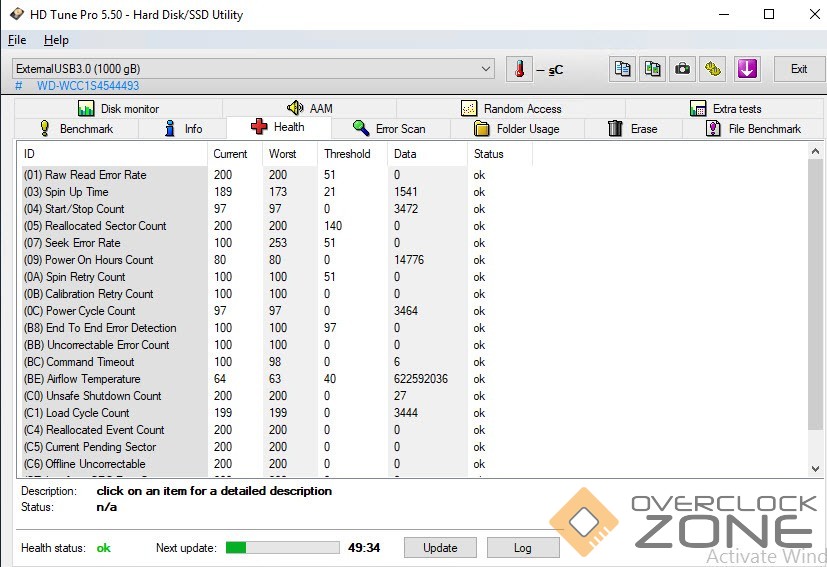Click the Exit button
This screenshot has width=827, height=567.
(799, 69)
